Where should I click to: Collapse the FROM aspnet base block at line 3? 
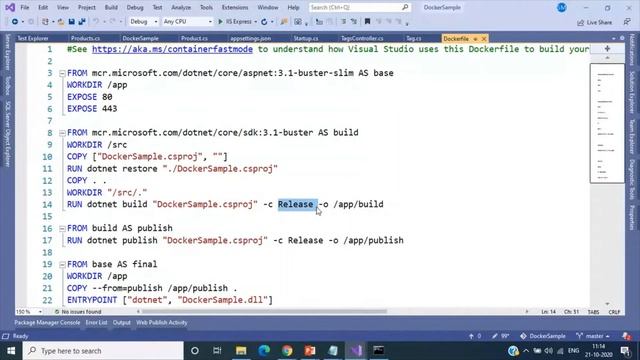[x=62, y=73]
